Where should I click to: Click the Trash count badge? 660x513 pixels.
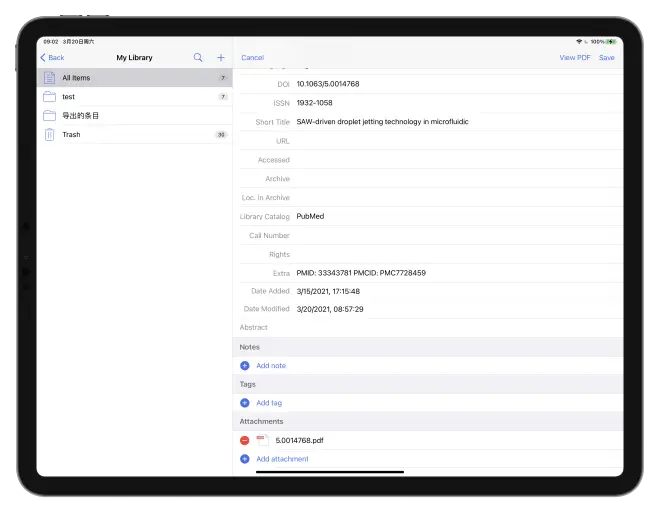pyautogui.click(x=221, y=135)
